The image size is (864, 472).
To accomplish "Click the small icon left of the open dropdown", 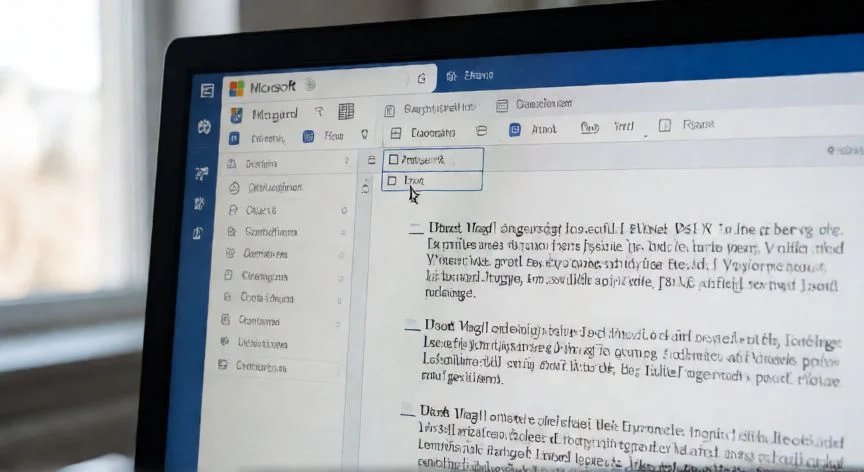I will pos(371,160).
